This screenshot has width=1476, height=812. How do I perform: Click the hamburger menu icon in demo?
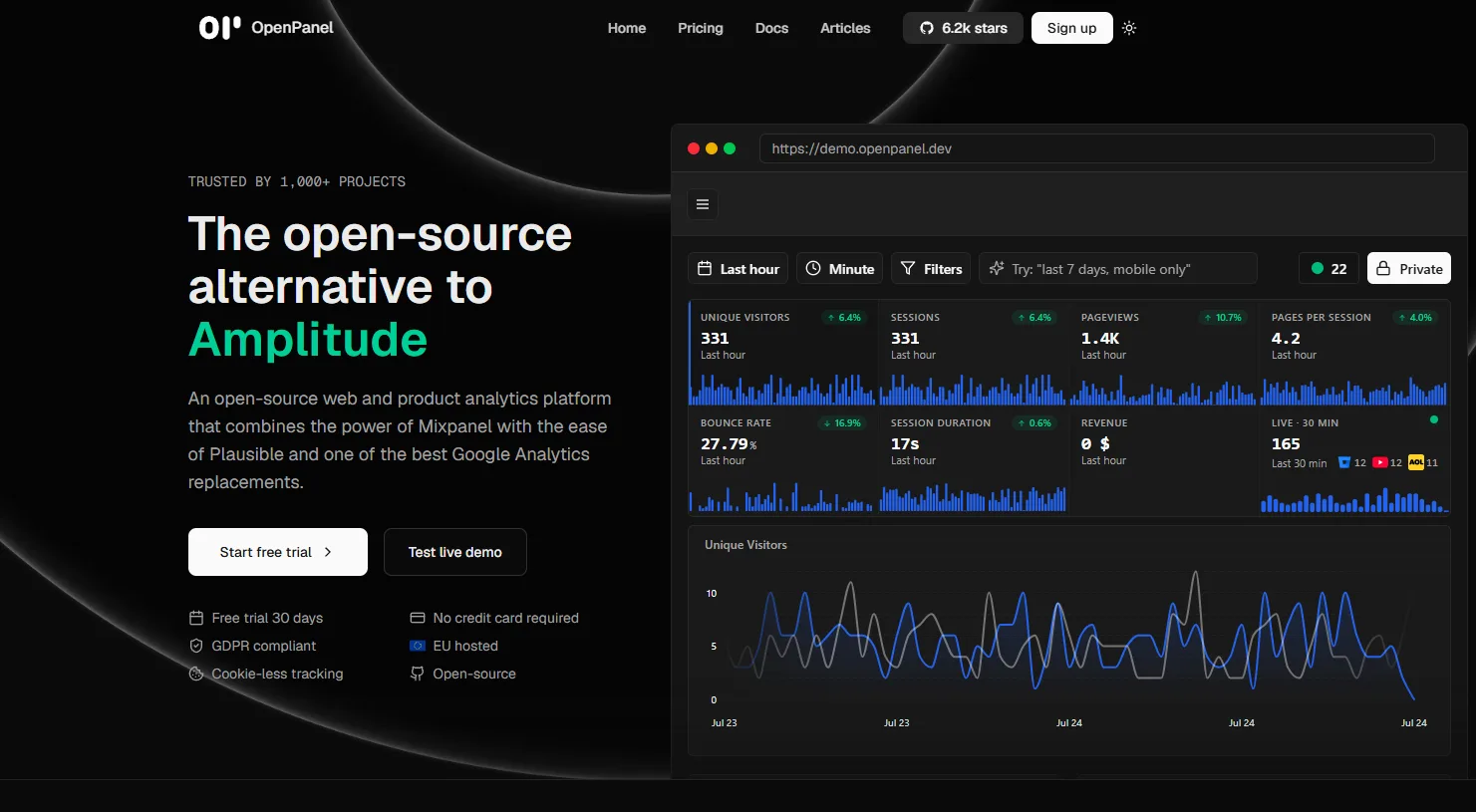click(x=703, y=204)
